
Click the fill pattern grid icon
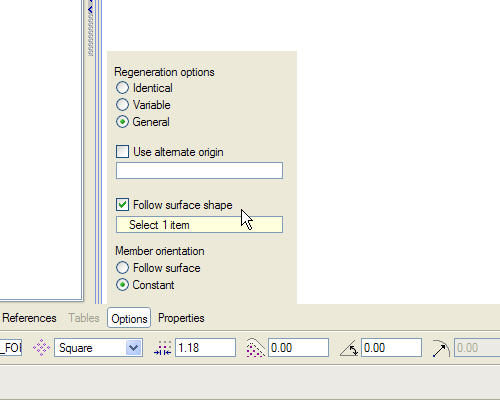click(x=41, y=348)
